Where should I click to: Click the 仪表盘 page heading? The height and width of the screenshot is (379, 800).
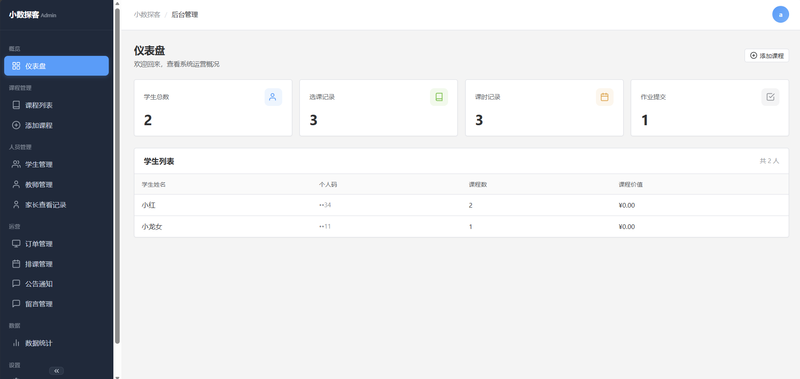(x=149, y=50)
